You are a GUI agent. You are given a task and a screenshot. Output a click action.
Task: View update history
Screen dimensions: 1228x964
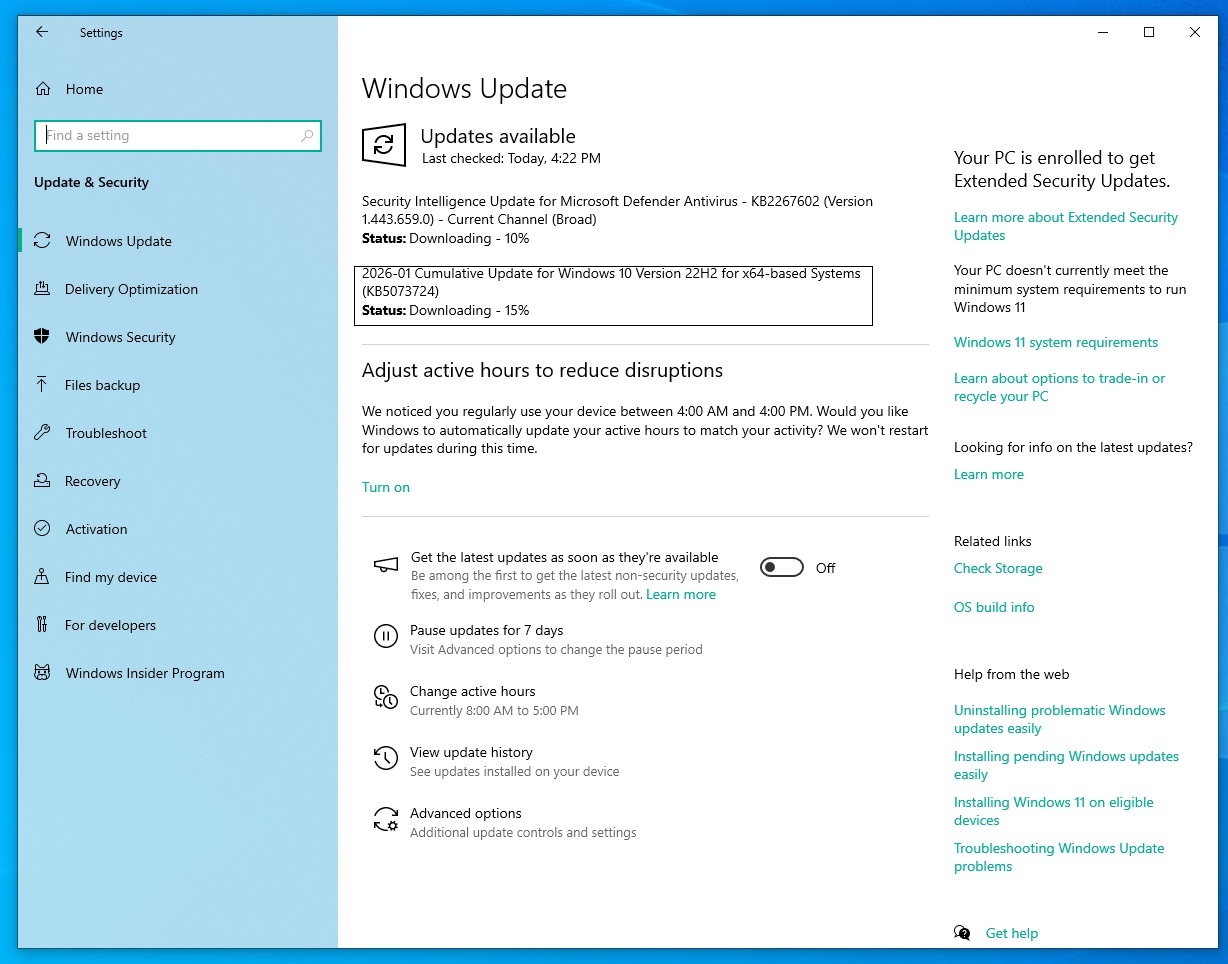[471, 752]
